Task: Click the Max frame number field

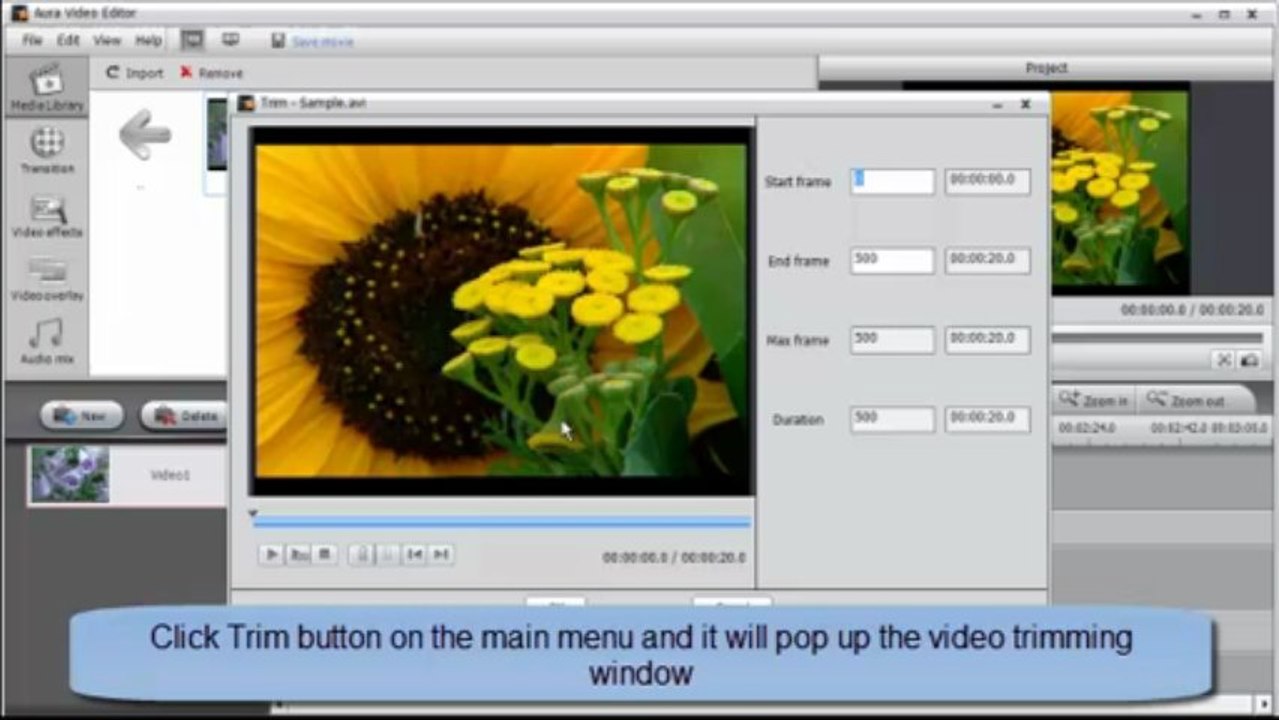Action: [x=892, y=340]
